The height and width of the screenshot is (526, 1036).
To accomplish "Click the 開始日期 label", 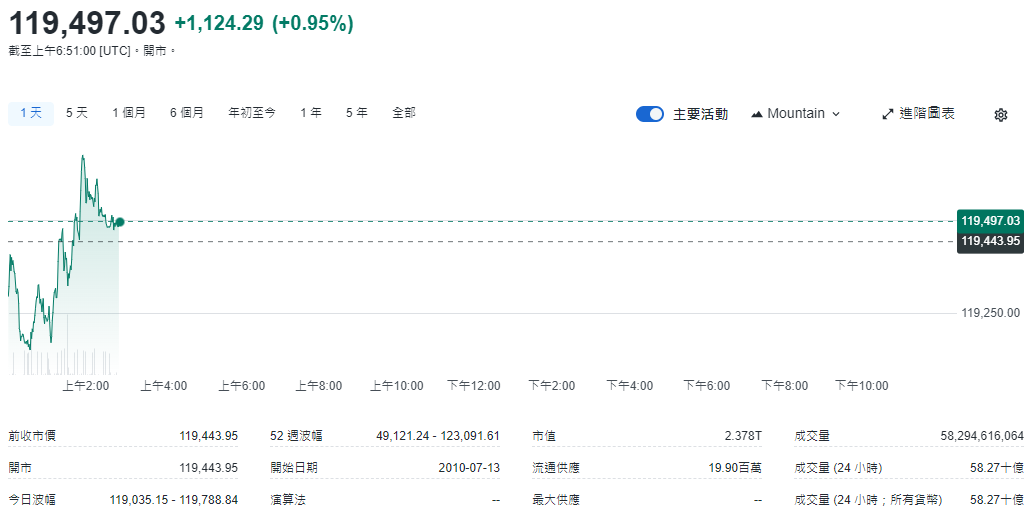I will [x=294, y=468].
